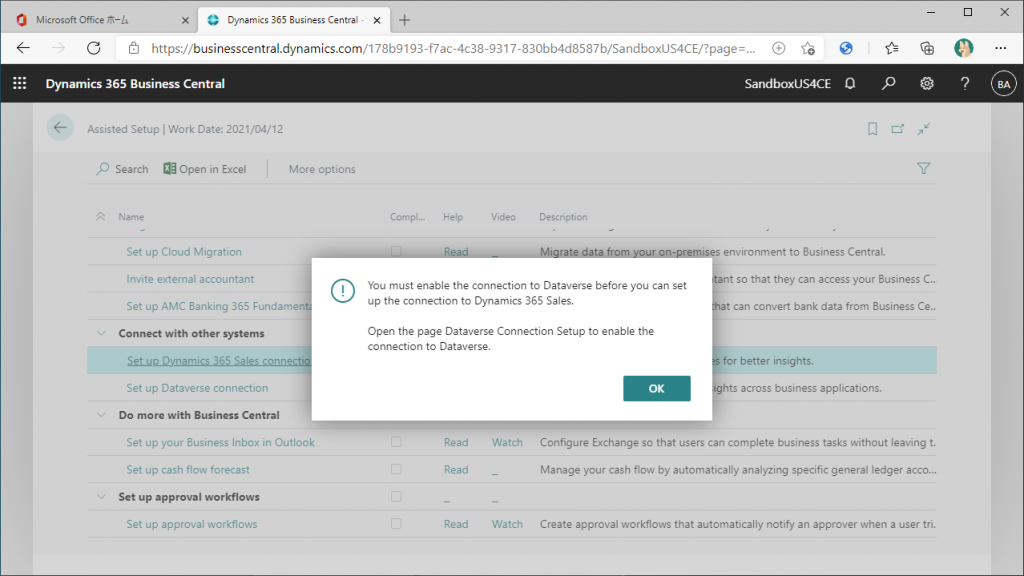1024x576 pixels.
Task: Open the Tell Me search magnifier in header
Action: (x=888, y=84)
